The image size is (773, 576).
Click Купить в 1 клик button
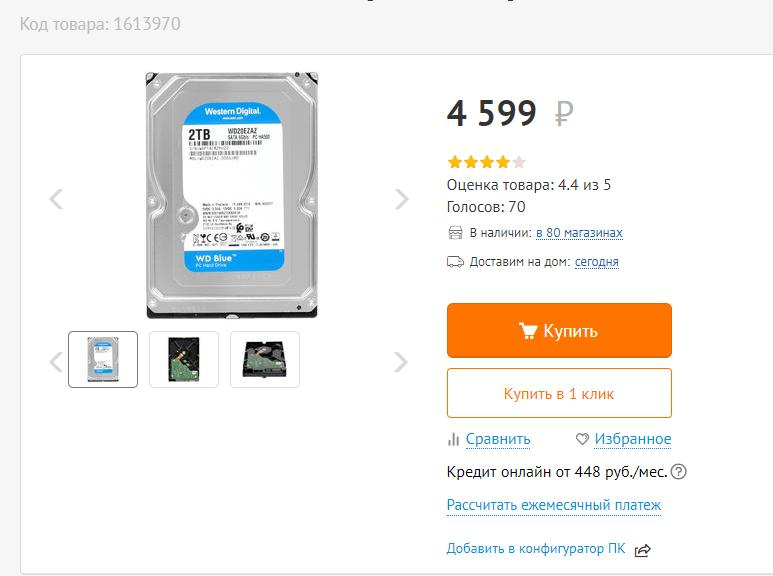tap(559, 393)
